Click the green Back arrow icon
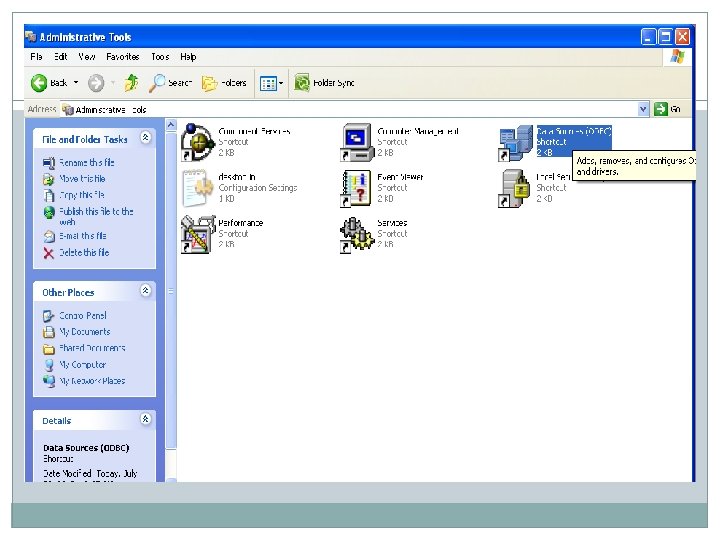 [39, 83]
